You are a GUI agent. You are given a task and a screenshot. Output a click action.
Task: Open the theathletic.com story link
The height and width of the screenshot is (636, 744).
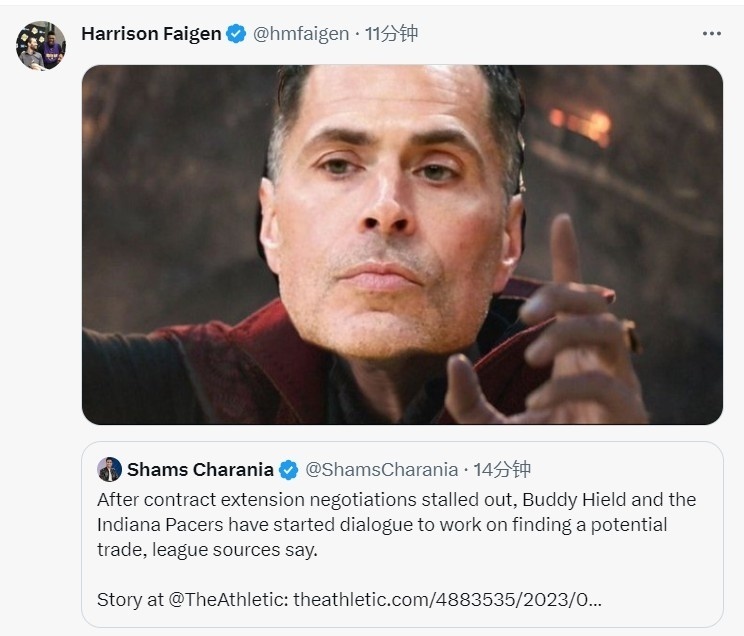pyautogui.click(x=448, y=600)
